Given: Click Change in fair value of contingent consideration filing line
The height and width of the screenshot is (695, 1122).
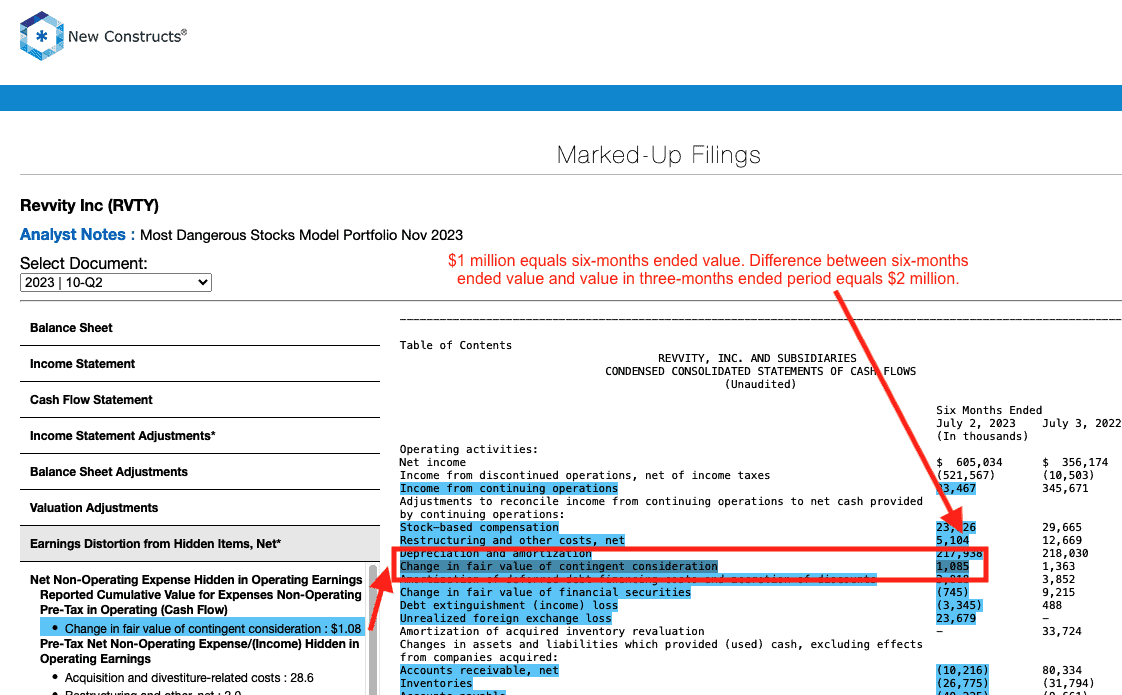Looking at the screenshot, I should coord(558,566).
